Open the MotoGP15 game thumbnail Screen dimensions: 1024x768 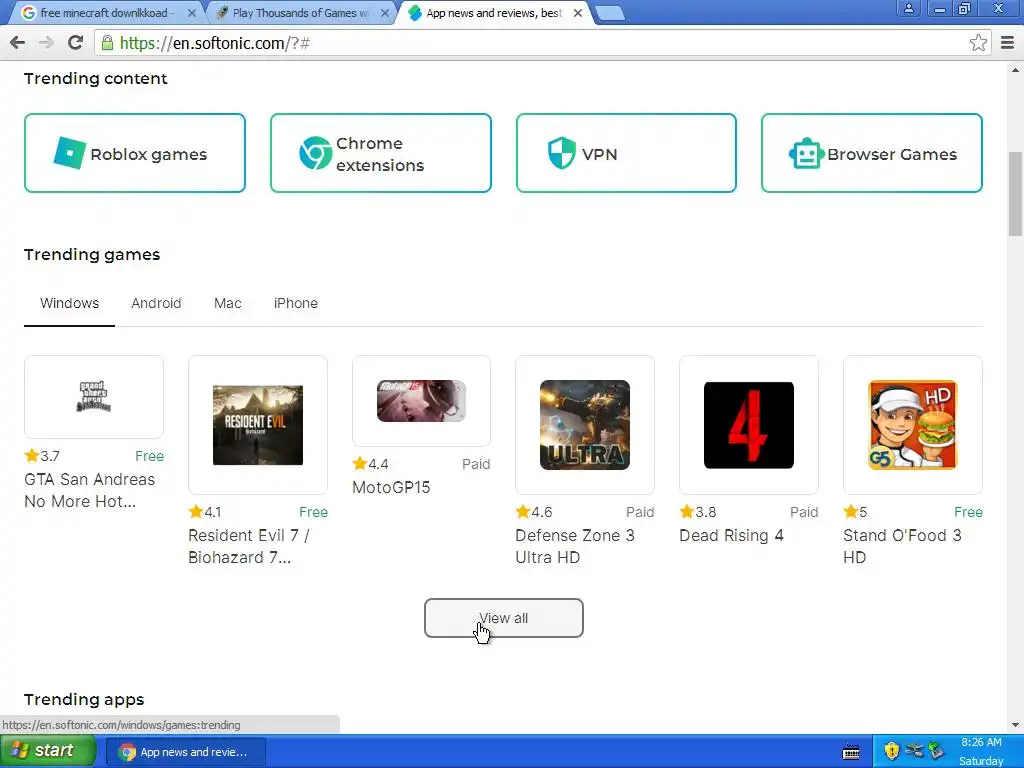(x=421, y=401)
